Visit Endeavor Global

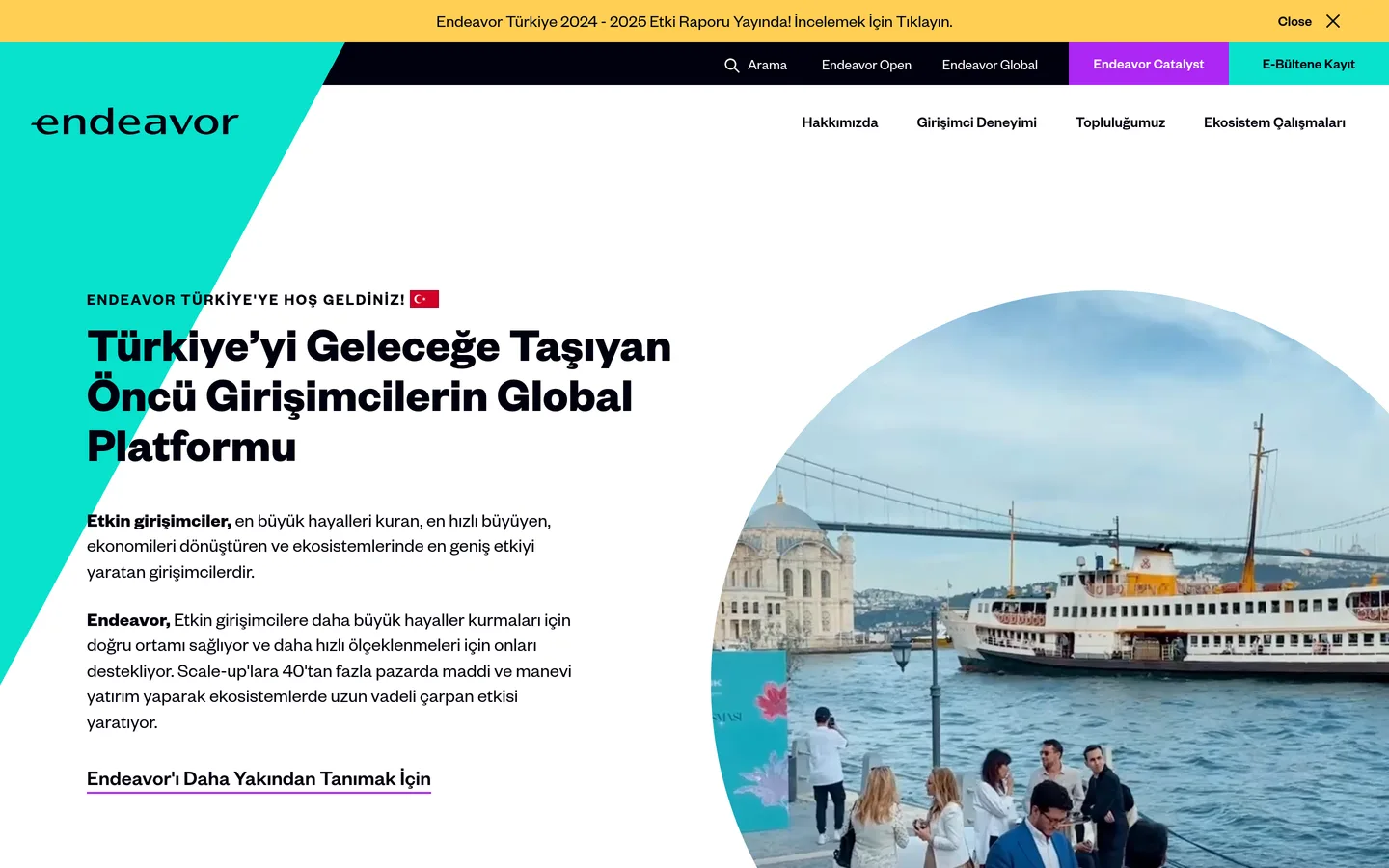coord(990,65)
